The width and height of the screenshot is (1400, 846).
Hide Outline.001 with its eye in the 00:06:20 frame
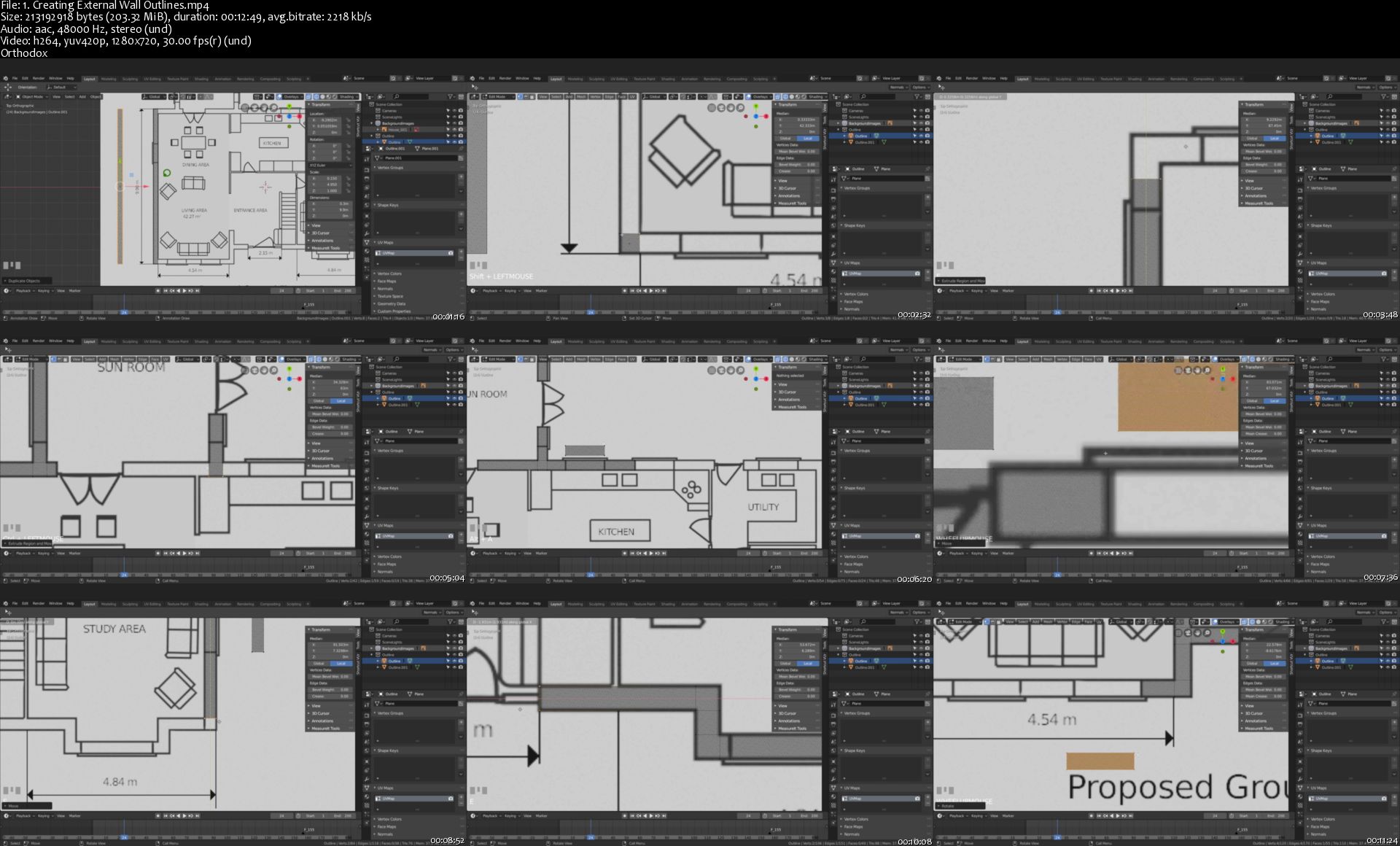coord(921,405)
